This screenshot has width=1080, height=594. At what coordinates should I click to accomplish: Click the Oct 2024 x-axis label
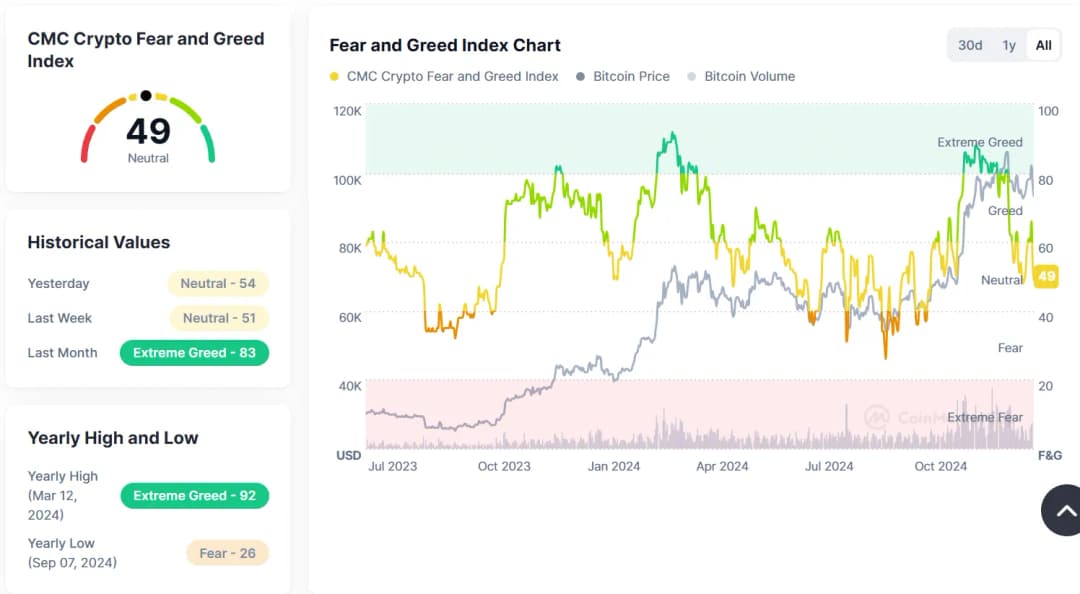coord(940,466)
